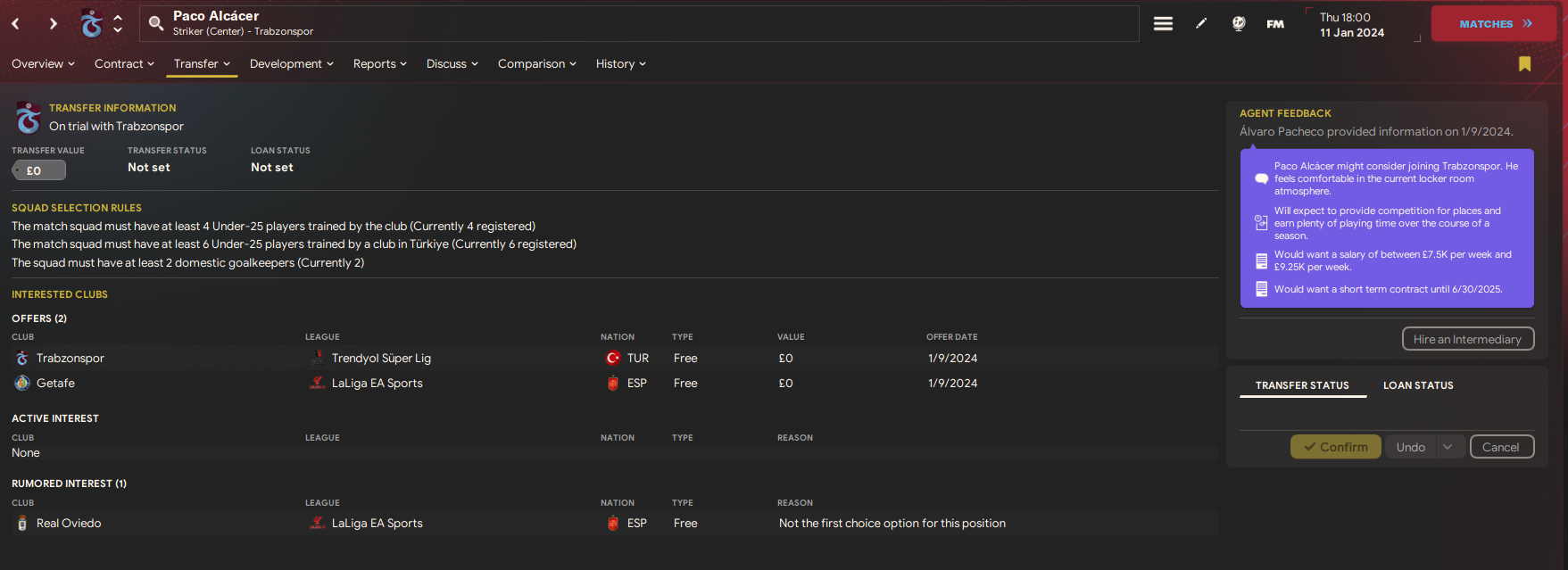Click 'Not the first choice option' reason text
1568x570 pixels.
[x=892, y=524]
